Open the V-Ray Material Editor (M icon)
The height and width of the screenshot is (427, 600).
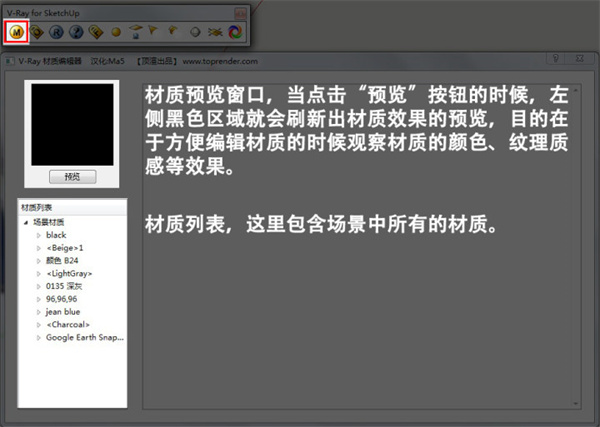[x=17, y=32]
